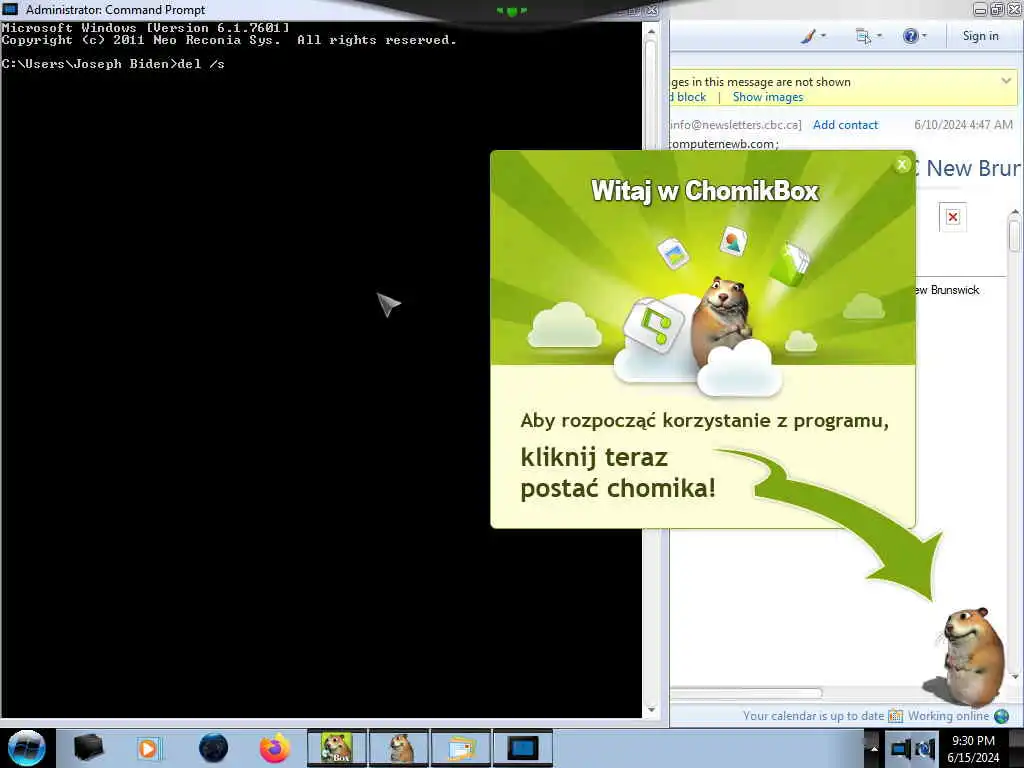Switch to Command Prompt taskbar button
Image resolution: width=1024 pixels, height=768 pixels.
(x=523, y=748)
